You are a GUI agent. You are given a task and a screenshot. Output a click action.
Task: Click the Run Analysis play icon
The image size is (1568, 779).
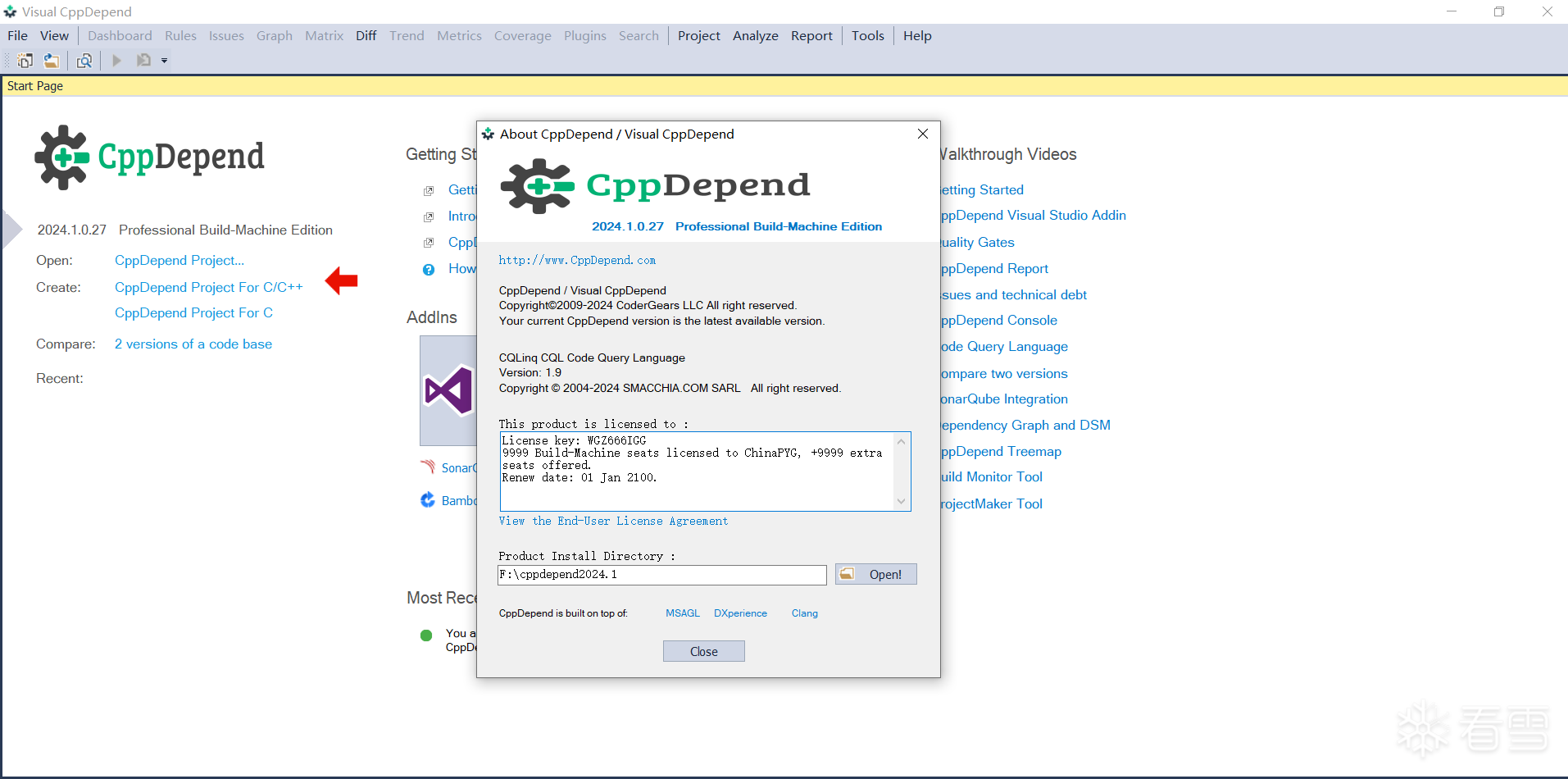(x=117, y=61)
